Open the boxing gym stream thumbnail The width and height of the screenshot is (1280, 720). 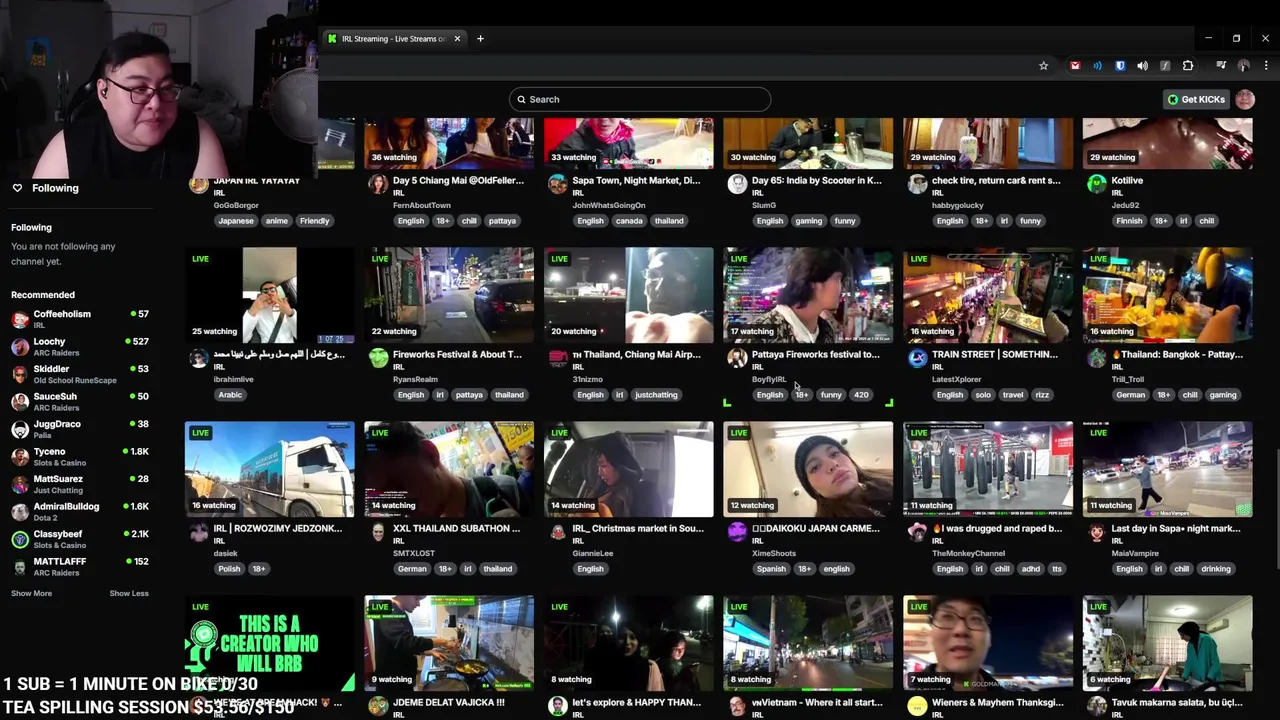pos(988,469)
